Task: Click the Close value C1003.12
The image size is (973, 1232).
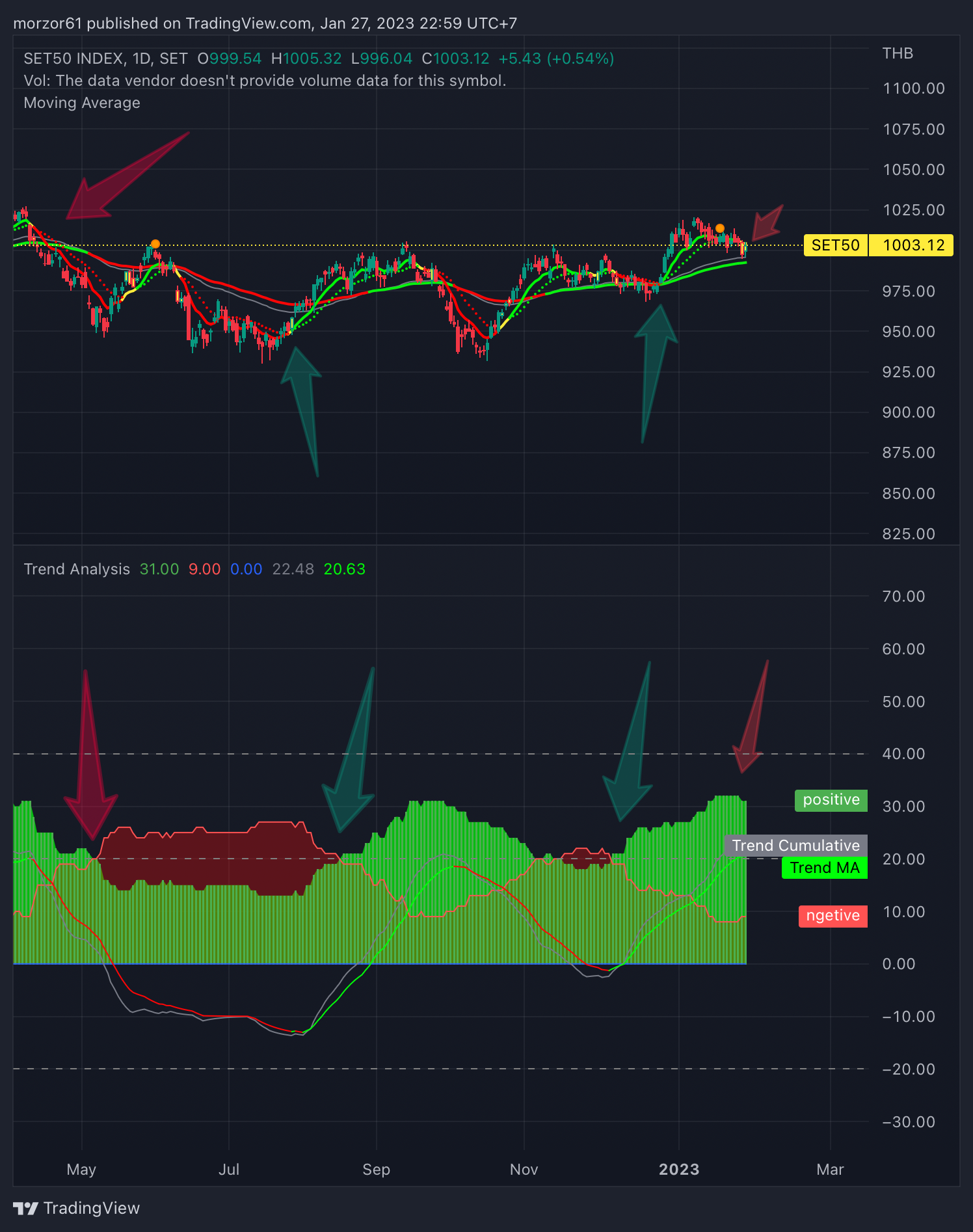Action: coord(455,59)
